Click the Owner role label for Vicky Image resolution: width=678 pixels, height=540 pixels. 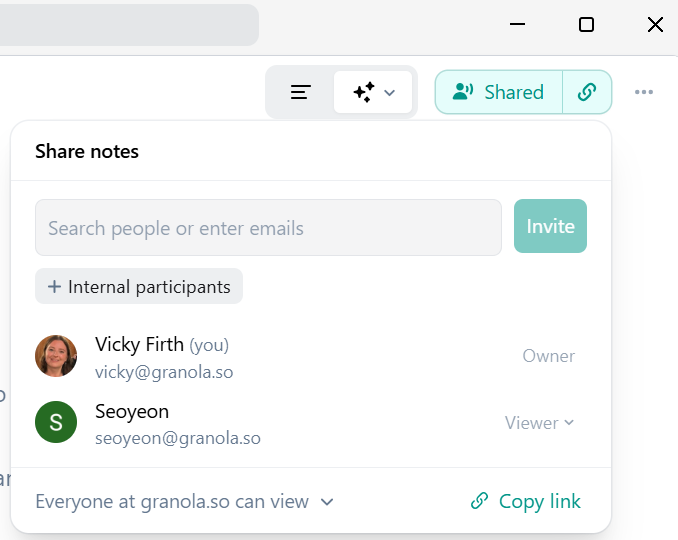[548, 356]
